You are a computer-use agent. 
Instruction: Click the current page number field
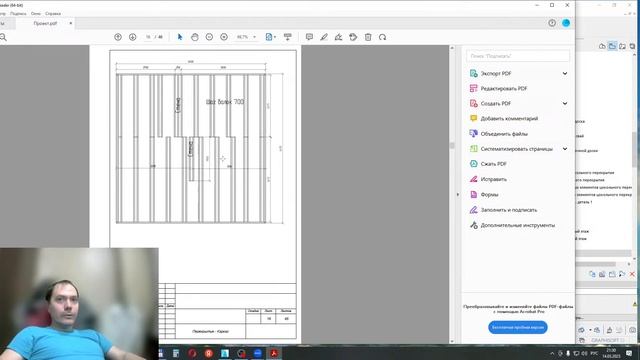(x=148, y=37)
